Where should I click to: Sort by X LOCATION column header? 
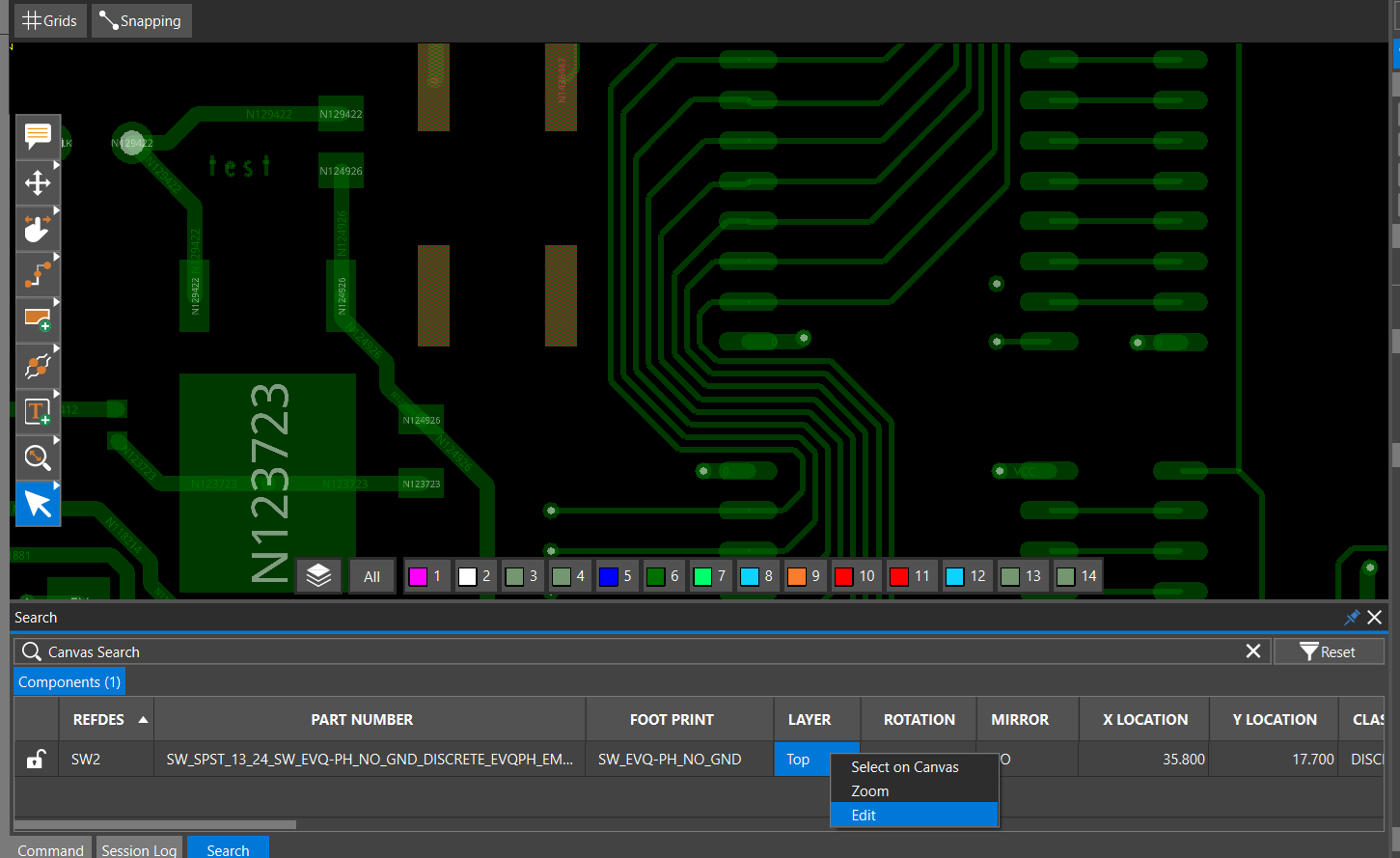coord(1144,719)
